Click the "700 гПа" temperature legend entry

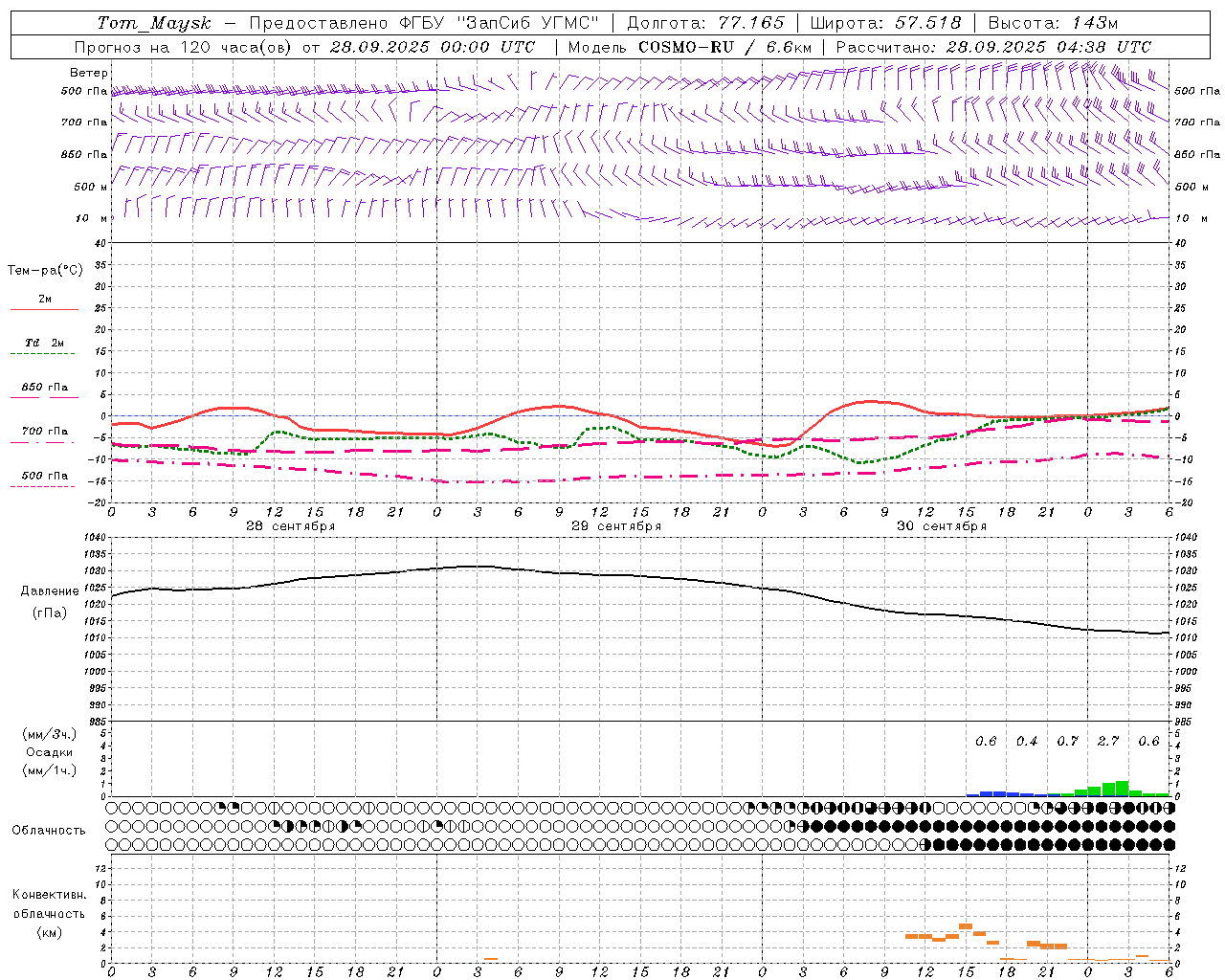click(x=45, y=432)
